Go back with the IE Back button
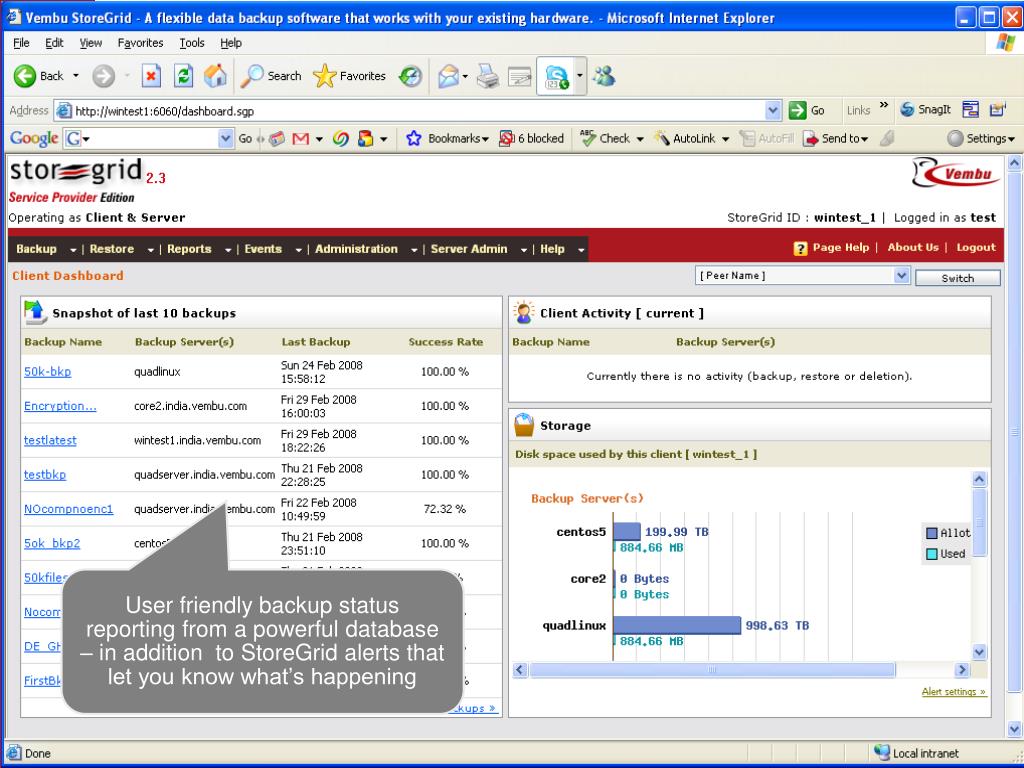 tap(38, 76)
